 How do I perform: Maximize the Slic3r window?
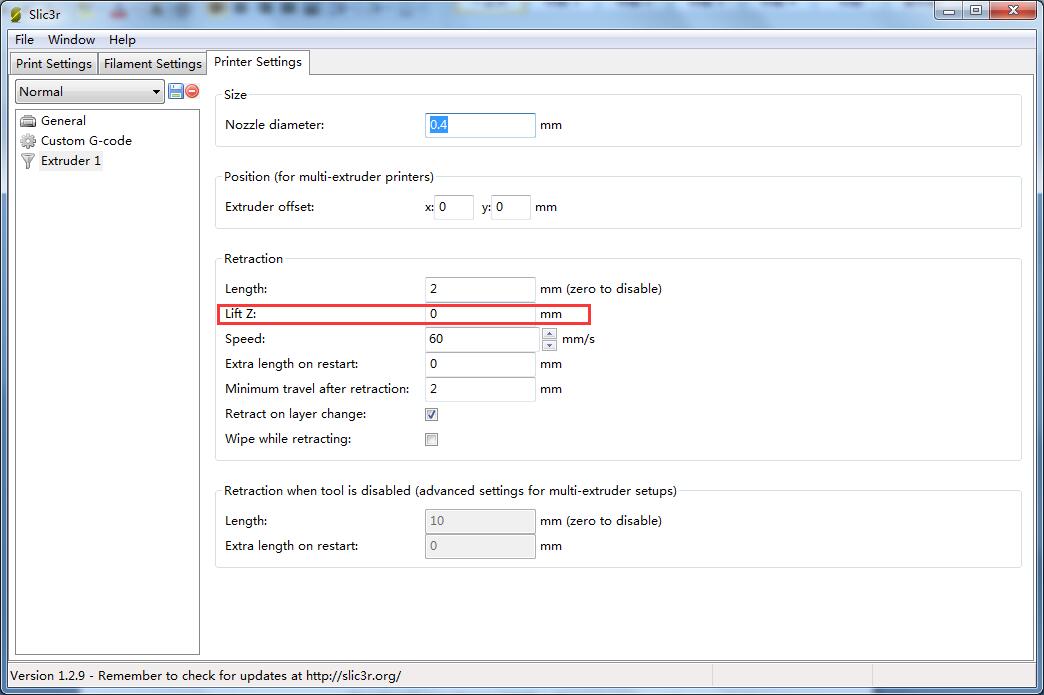[976, 11]
